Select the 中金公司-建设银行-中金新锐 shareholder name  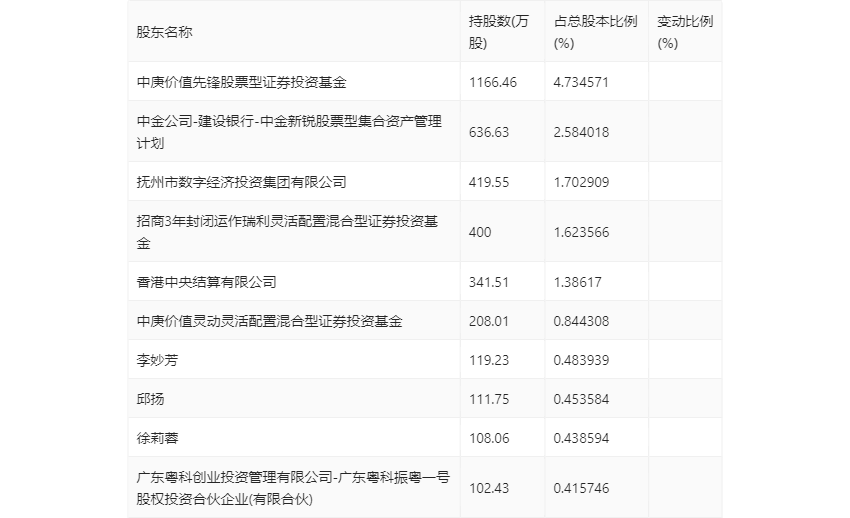[289, 132]
